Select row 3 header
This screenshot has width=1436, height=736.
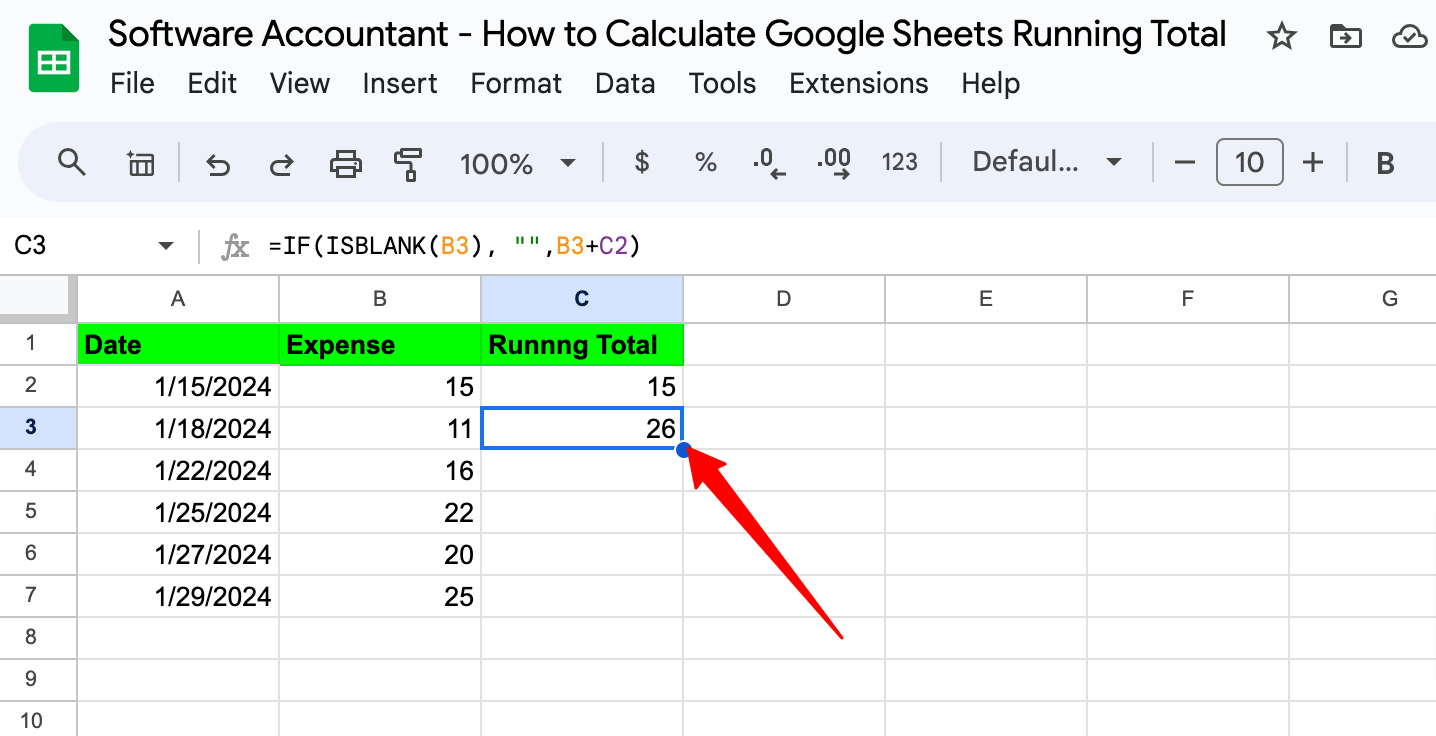click(38, 428)
